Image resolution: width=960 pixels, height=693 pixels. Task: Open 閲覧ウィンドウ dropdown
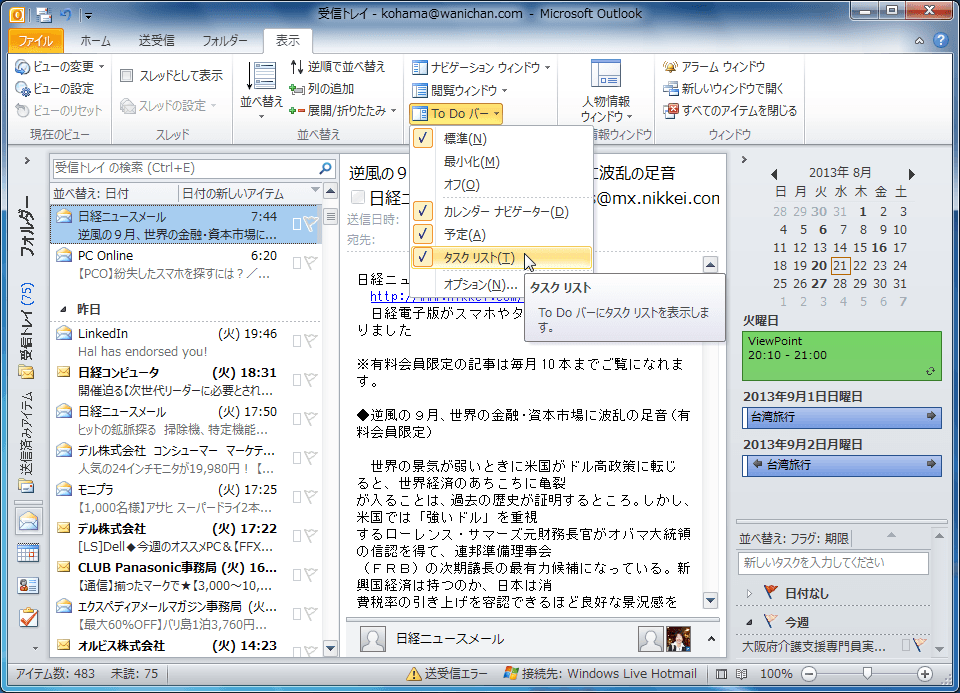460,91
